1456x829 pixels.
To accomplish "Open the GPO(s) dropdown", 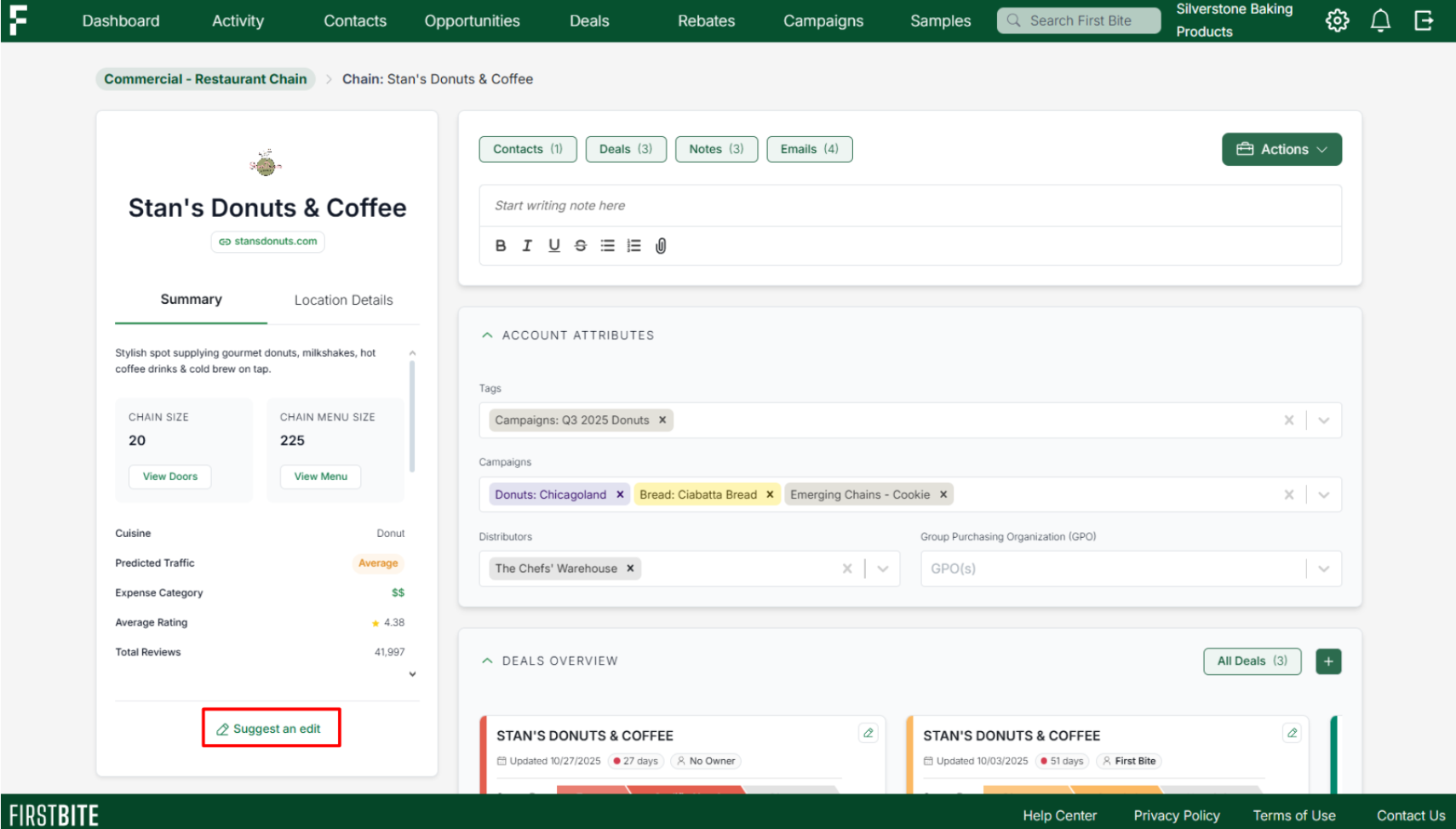I will 1131,569.
